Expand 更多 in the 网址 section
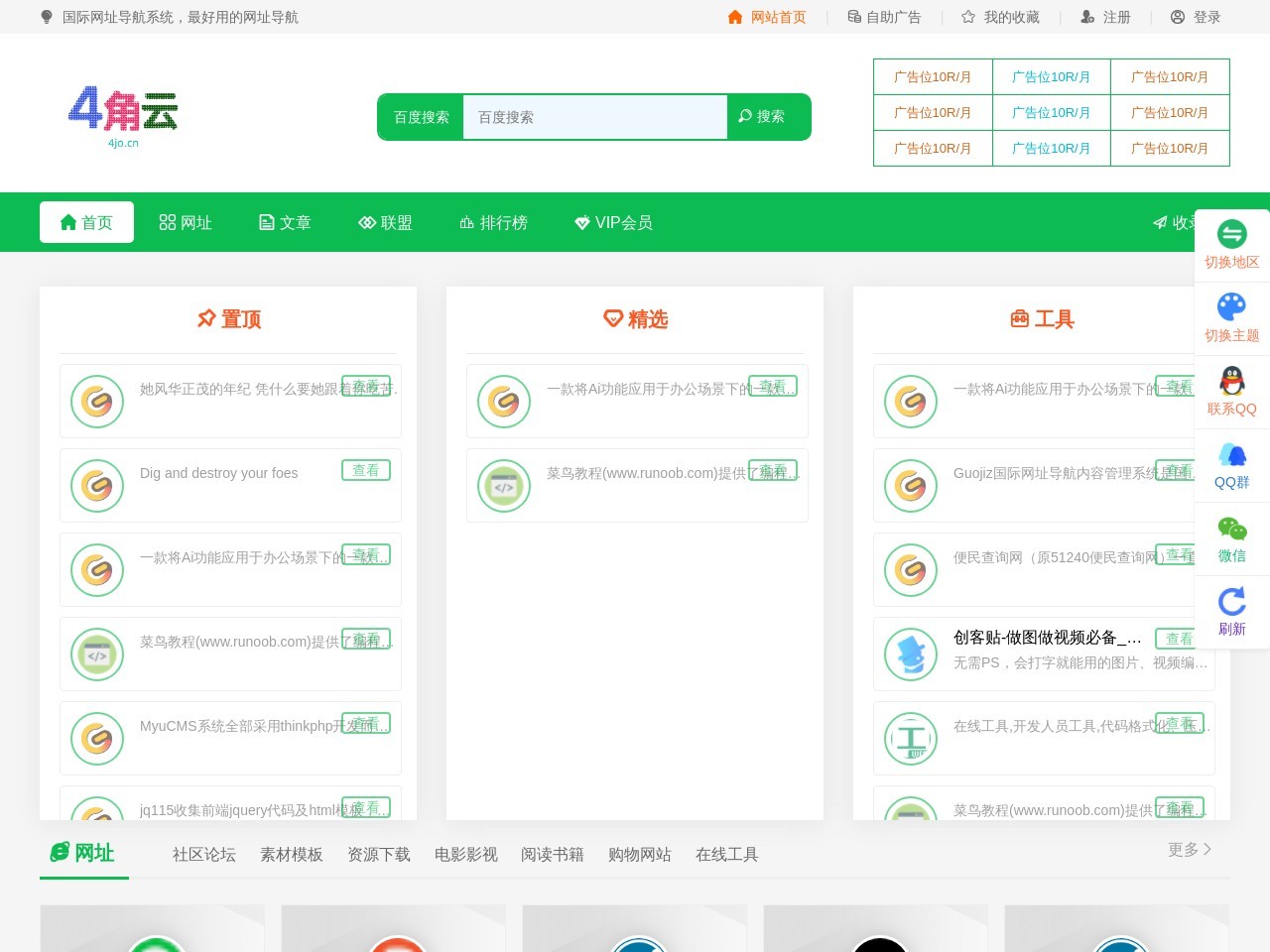The image size is (1270, 952). click(x=1189, y=850)
